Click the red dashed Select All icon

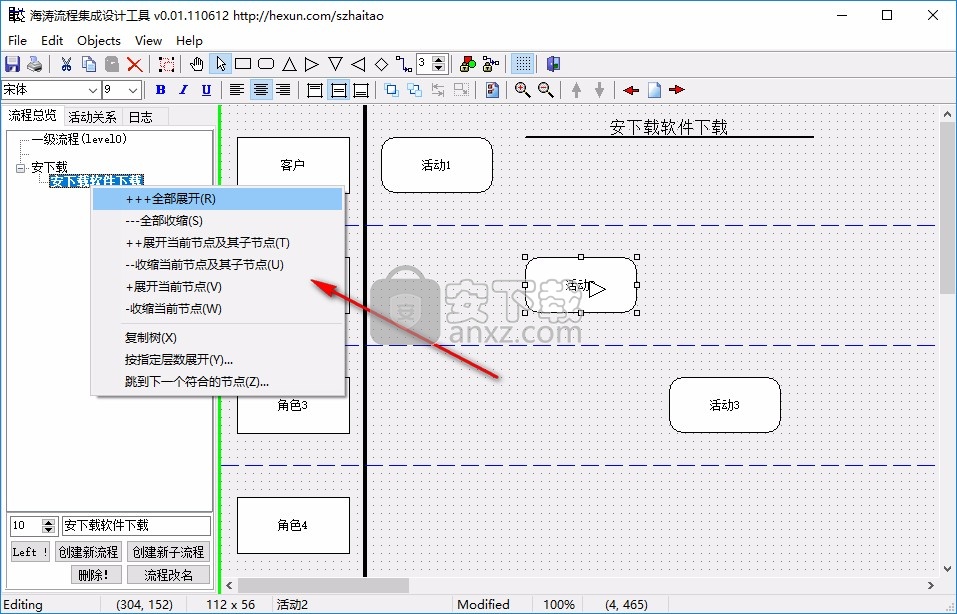[166, 64]
